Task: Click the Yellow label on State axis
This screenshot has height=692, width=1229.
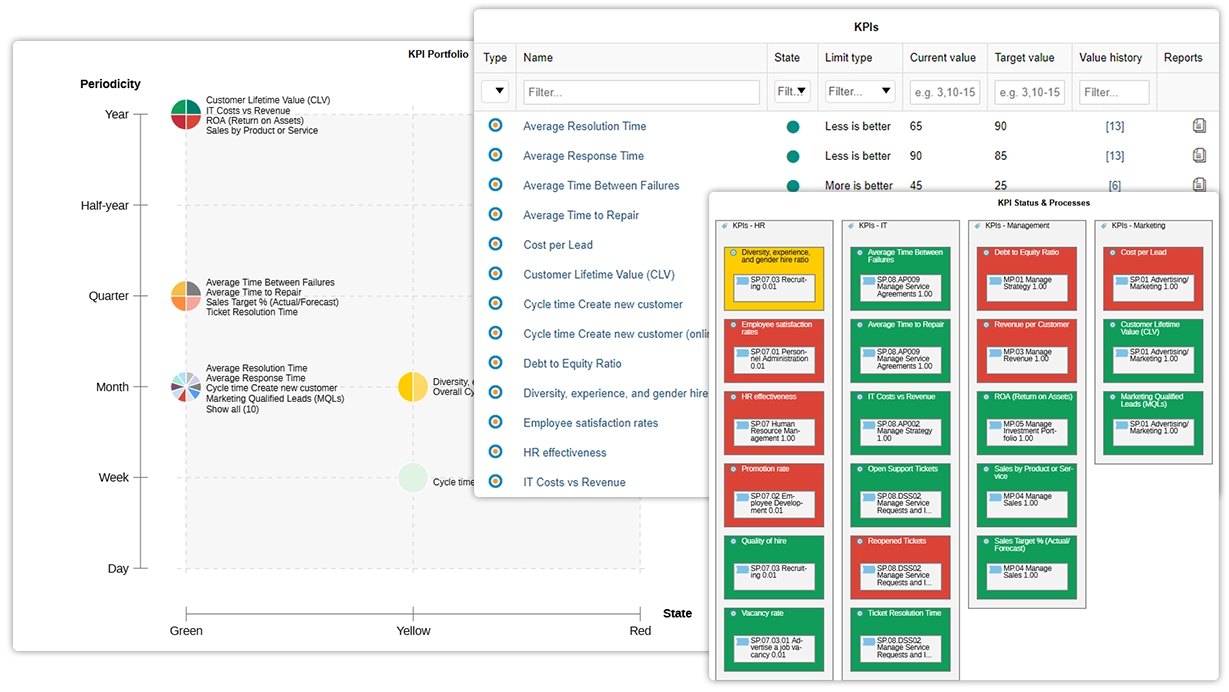Action: [x=413, y=631]
